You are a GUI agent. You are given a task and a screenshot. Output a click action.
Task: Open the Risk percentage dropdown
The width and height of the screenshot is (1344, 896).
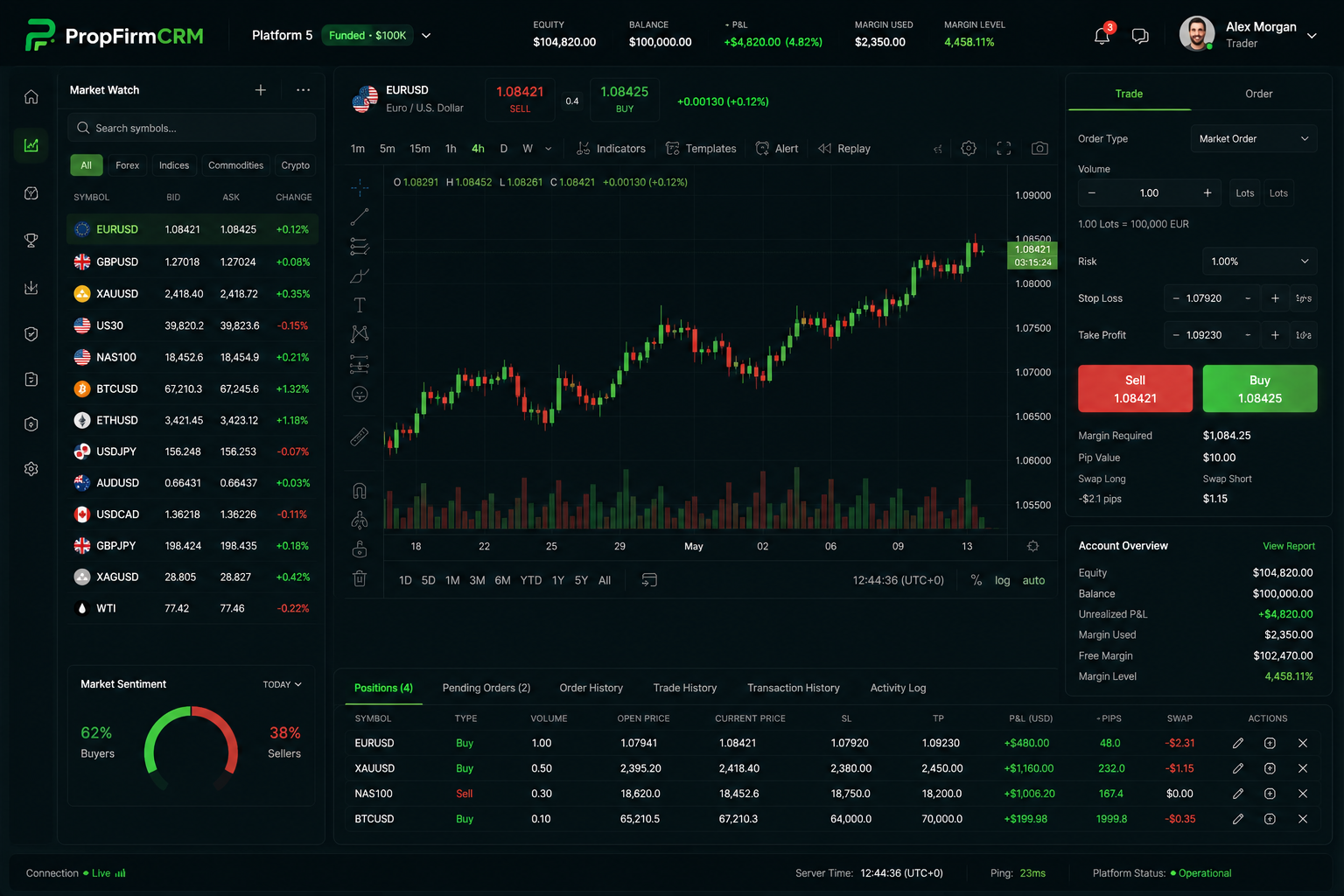(x=1259, y=262)
